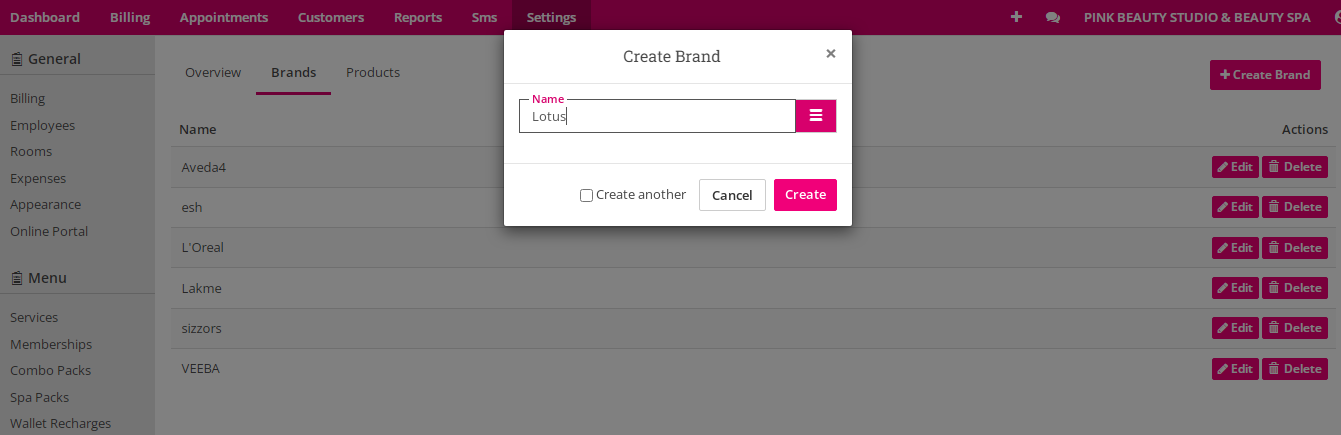
Task: Open the Appointments menu
Action: coord(224,17)
